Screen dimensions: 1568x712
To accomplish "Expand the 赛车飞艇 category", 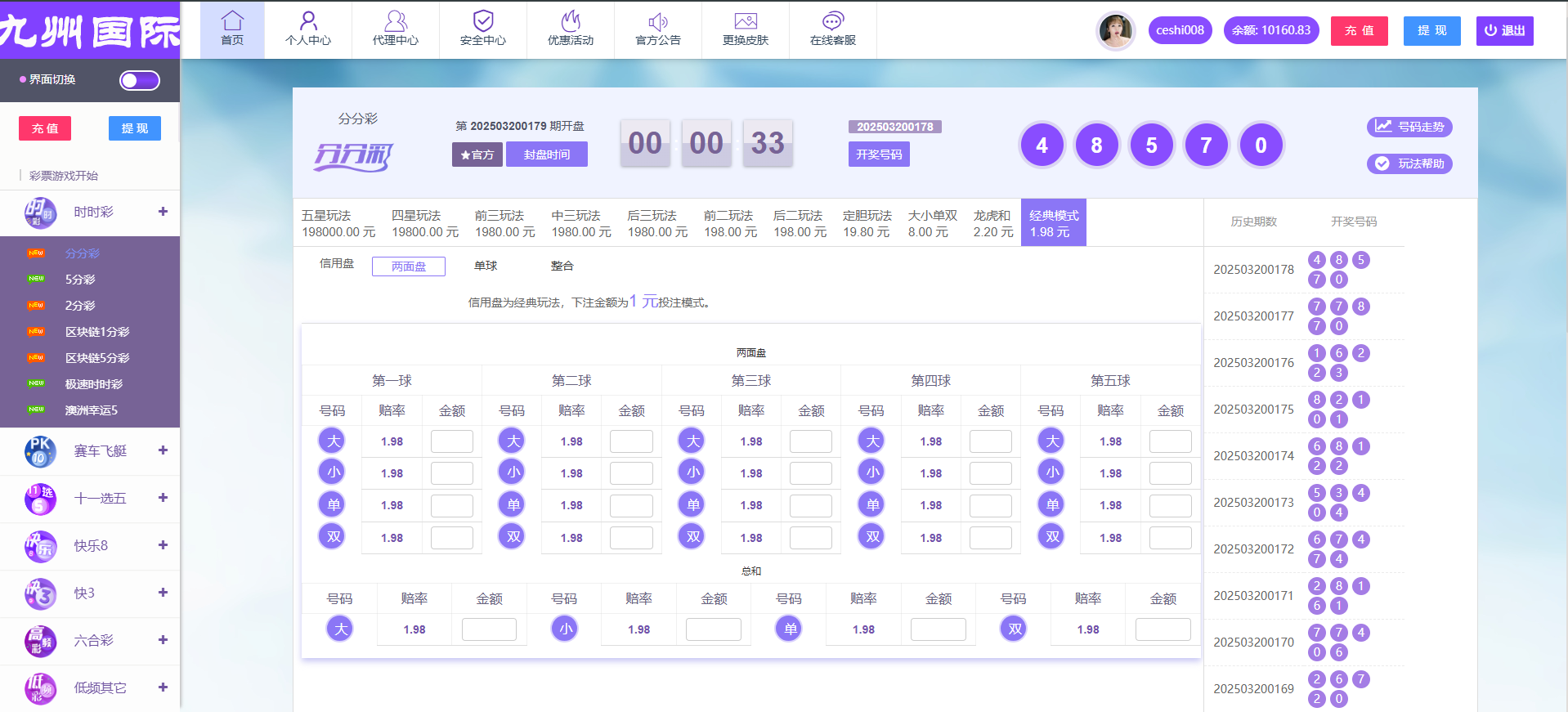I will (163, 450).
